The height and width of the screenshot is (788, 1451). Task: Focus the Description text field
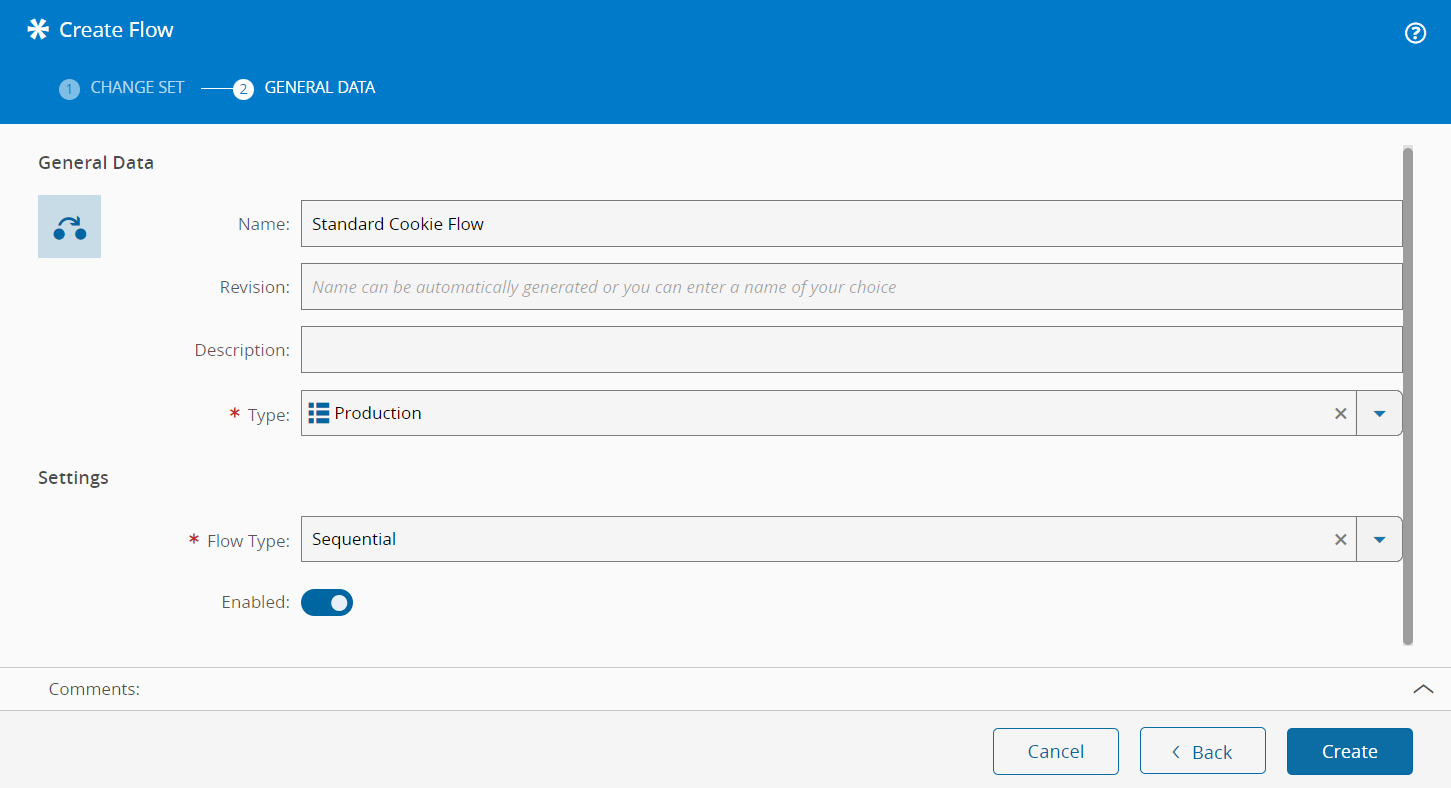pos(850,350)
